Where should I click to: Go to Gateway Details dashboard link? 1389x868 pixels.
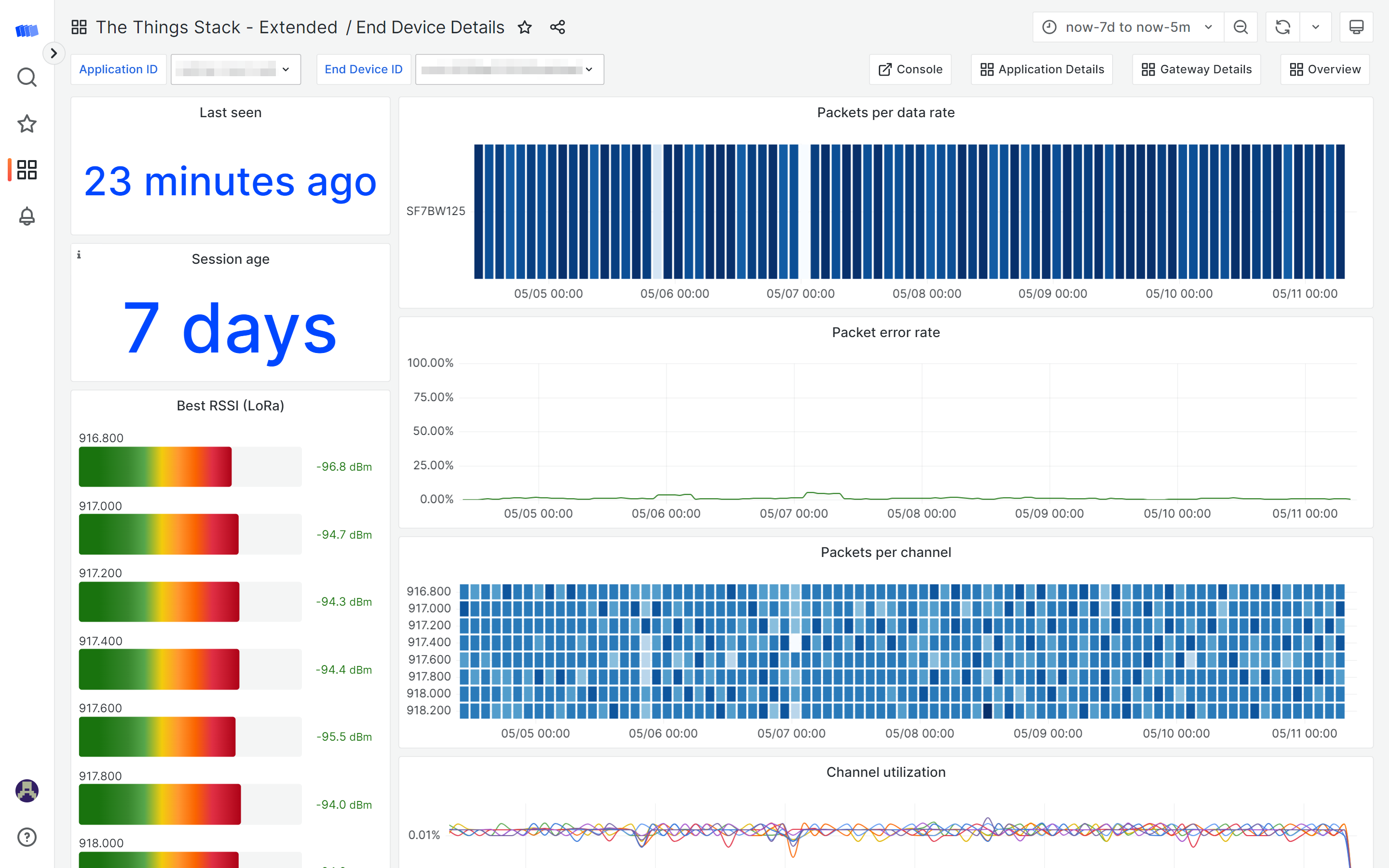point(1196,69)
